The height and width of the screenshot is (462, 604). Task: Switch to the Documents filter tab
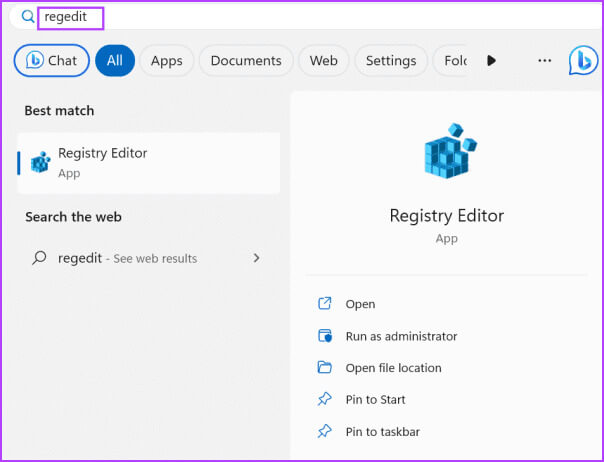point(246,60)
